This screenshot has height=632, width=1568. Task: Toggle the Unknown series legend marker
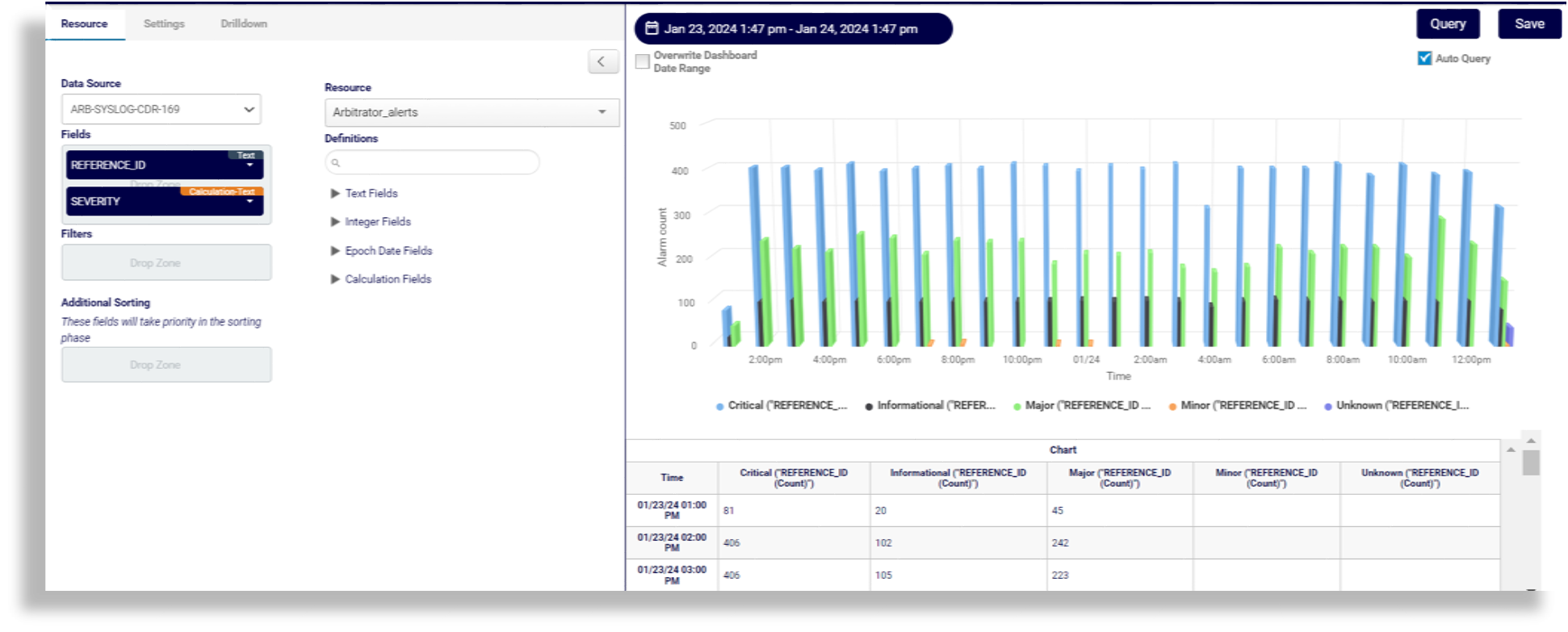click(x=1327, y=407)
